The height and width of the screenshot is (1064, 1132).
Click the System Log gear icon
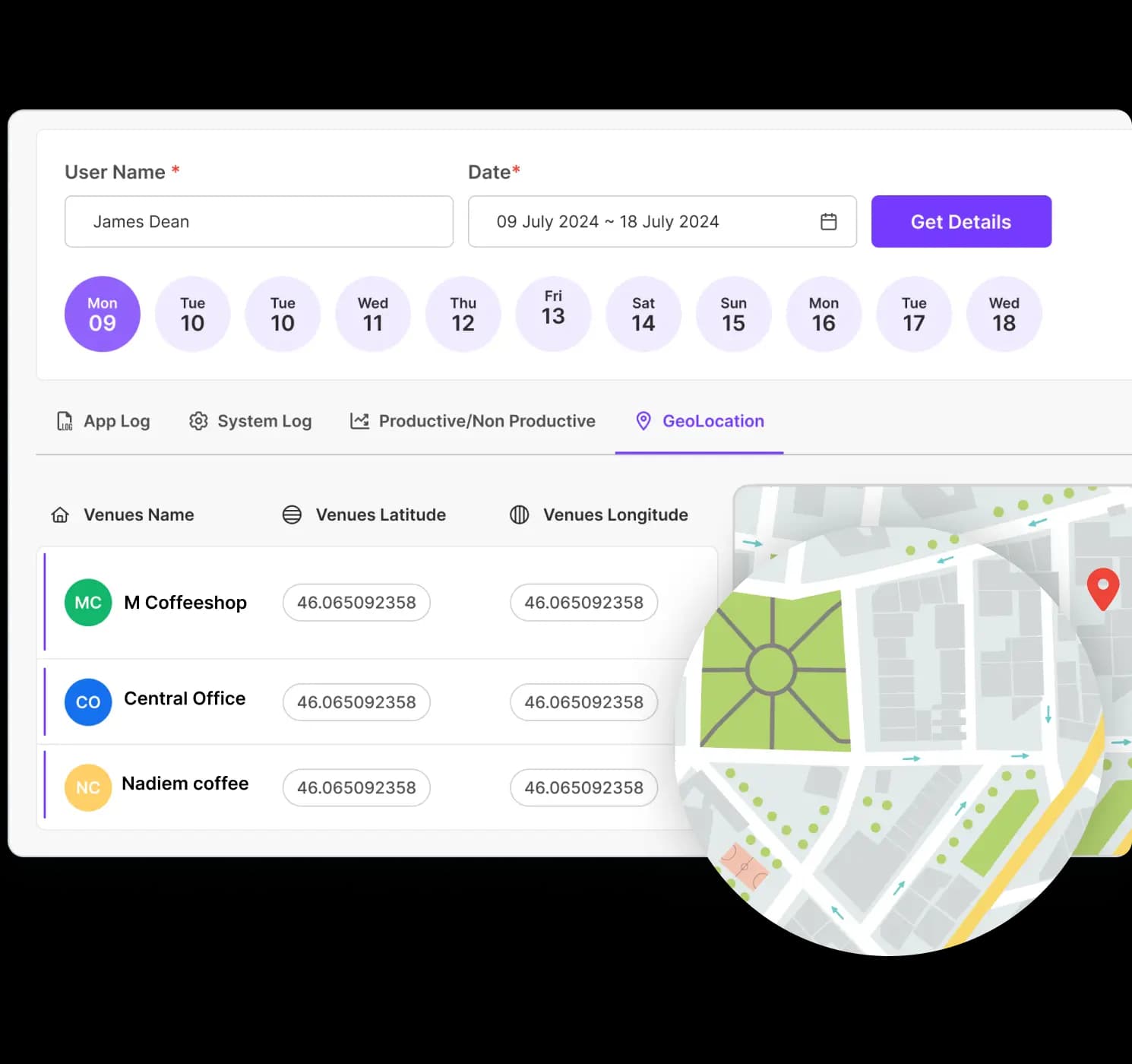pos(198,420)
